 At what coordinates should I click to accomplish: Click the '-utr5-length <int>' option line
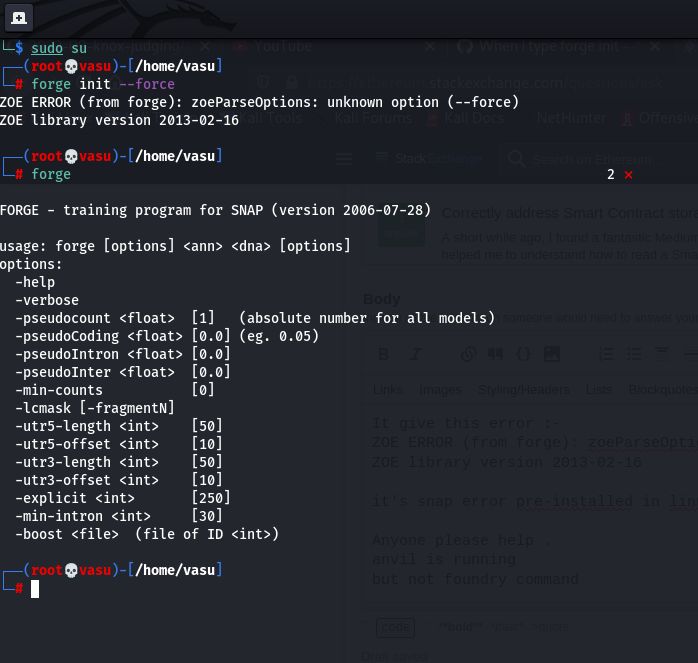pyautogui.click(x=119, y=426)
